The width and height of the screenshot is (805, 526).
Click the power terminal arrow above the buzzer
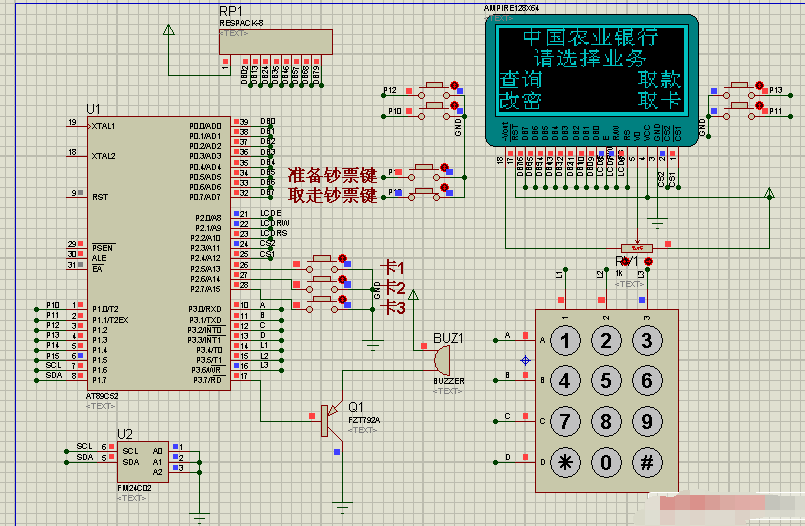413,295
